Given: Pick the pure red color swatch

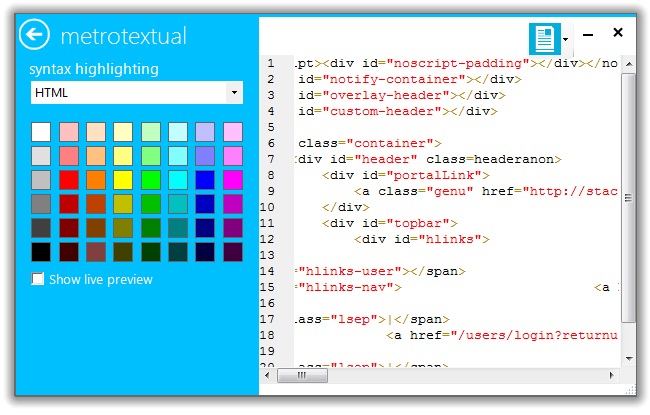Looking at the screenshot, I should click(69, 180).
